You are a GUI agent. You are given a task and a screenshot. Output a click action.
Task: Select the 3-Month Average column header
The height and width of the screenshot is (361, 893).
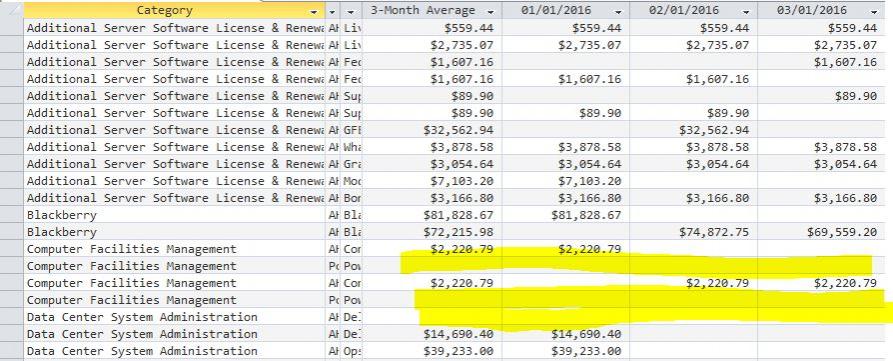422,10
